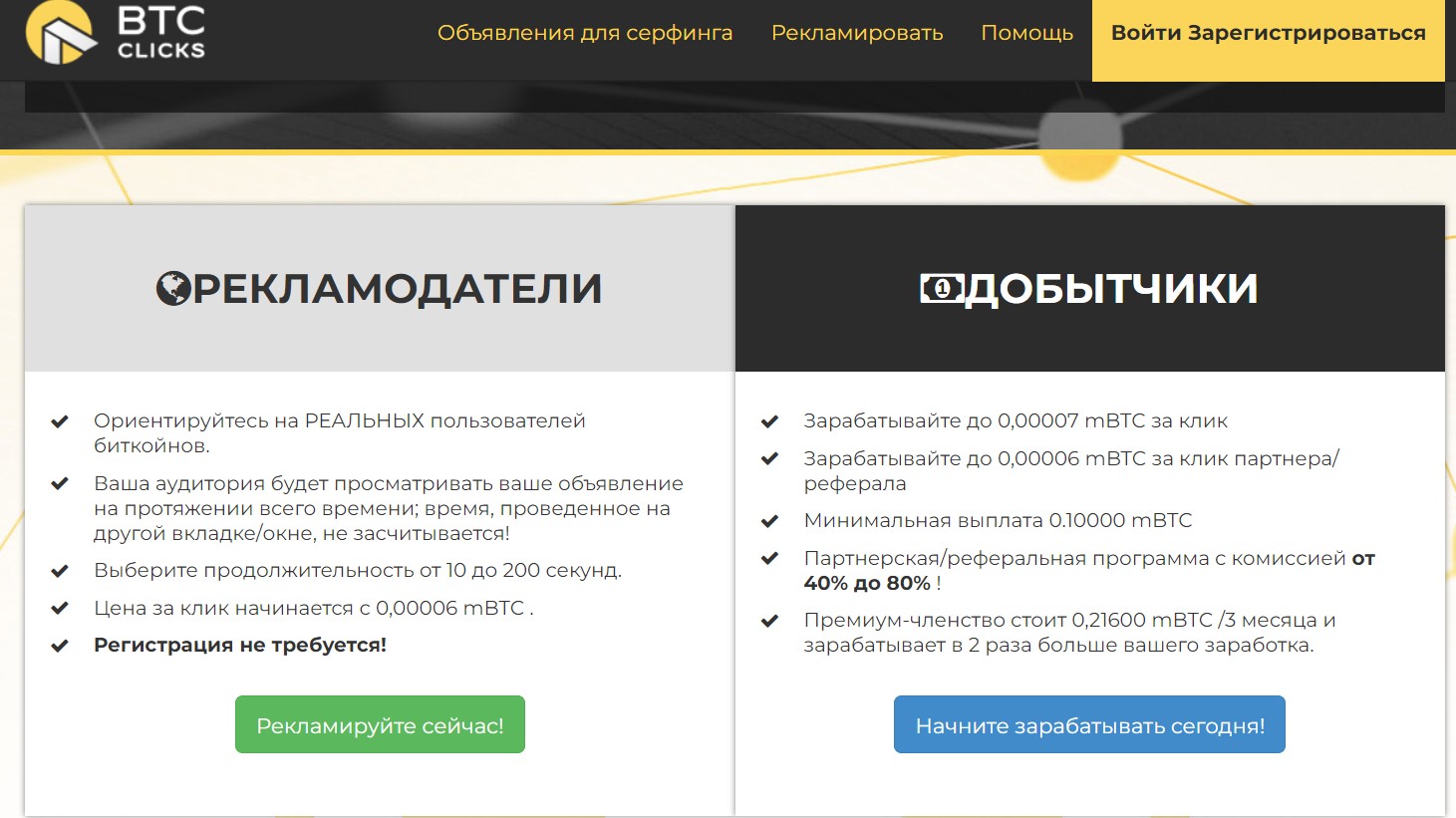The height and width of the screenshot is (818, 1456).
Task: Click checkmark next to 'Выберите продолжительность'
Action: [x=60, y=571]
